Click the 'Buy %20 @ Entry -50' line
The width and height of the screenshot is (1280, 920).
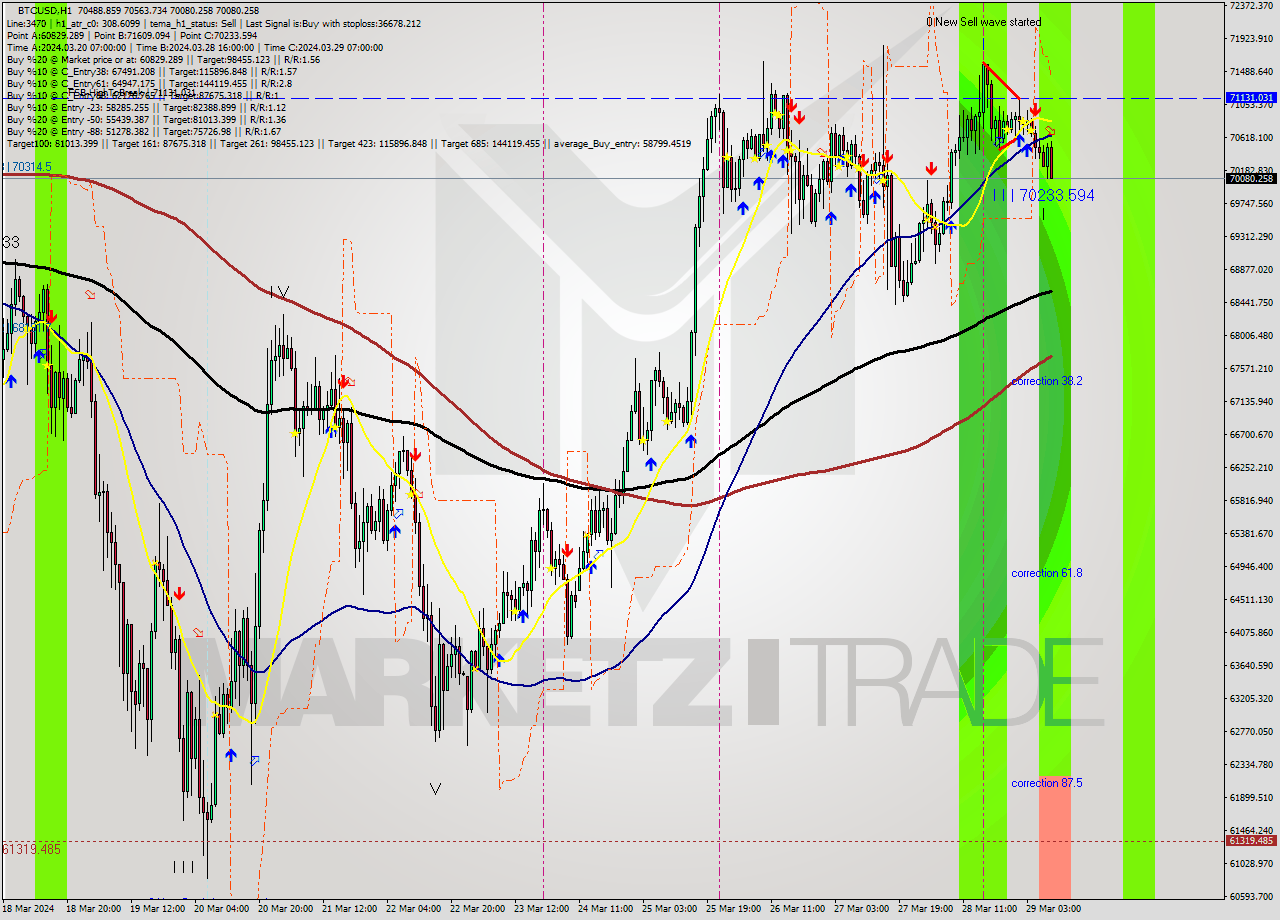(146, 119)
